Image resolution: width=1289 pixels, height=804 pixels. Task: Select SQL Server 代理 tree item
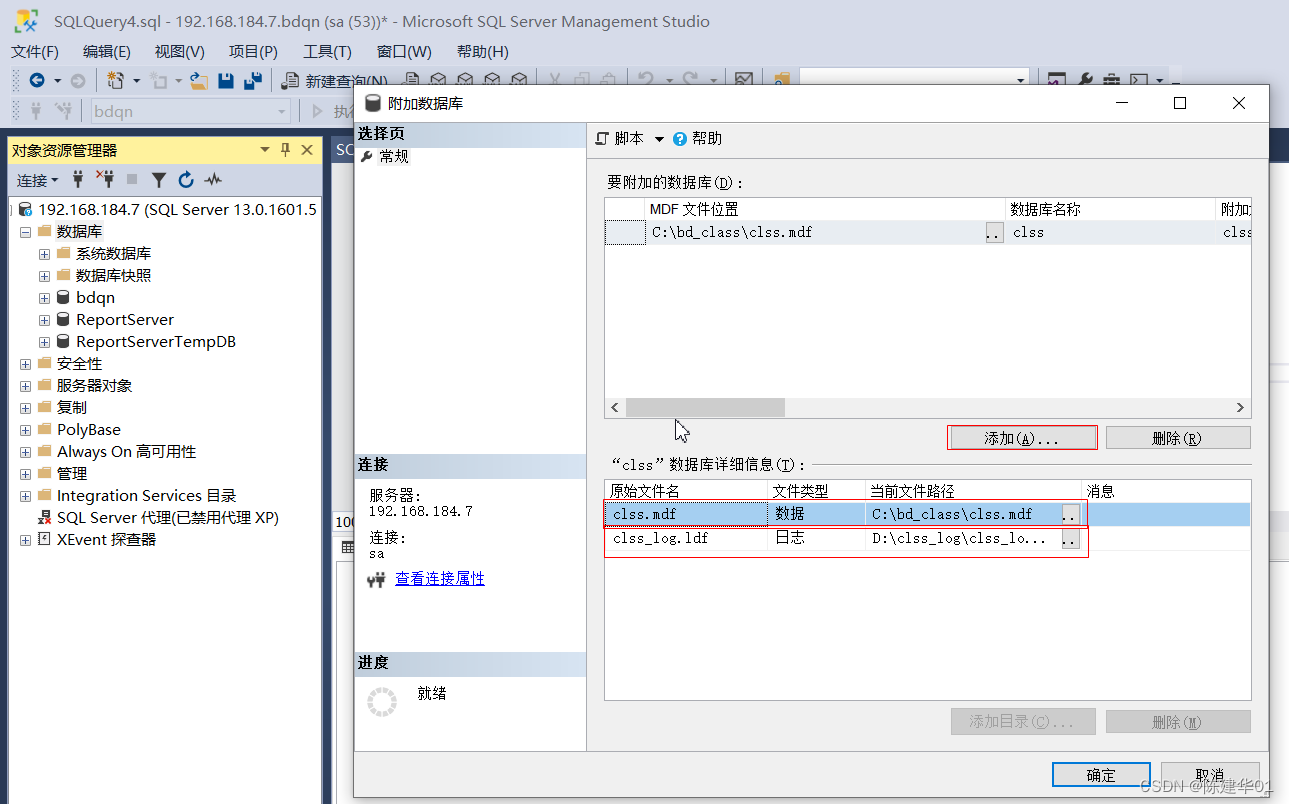point(167,518)
